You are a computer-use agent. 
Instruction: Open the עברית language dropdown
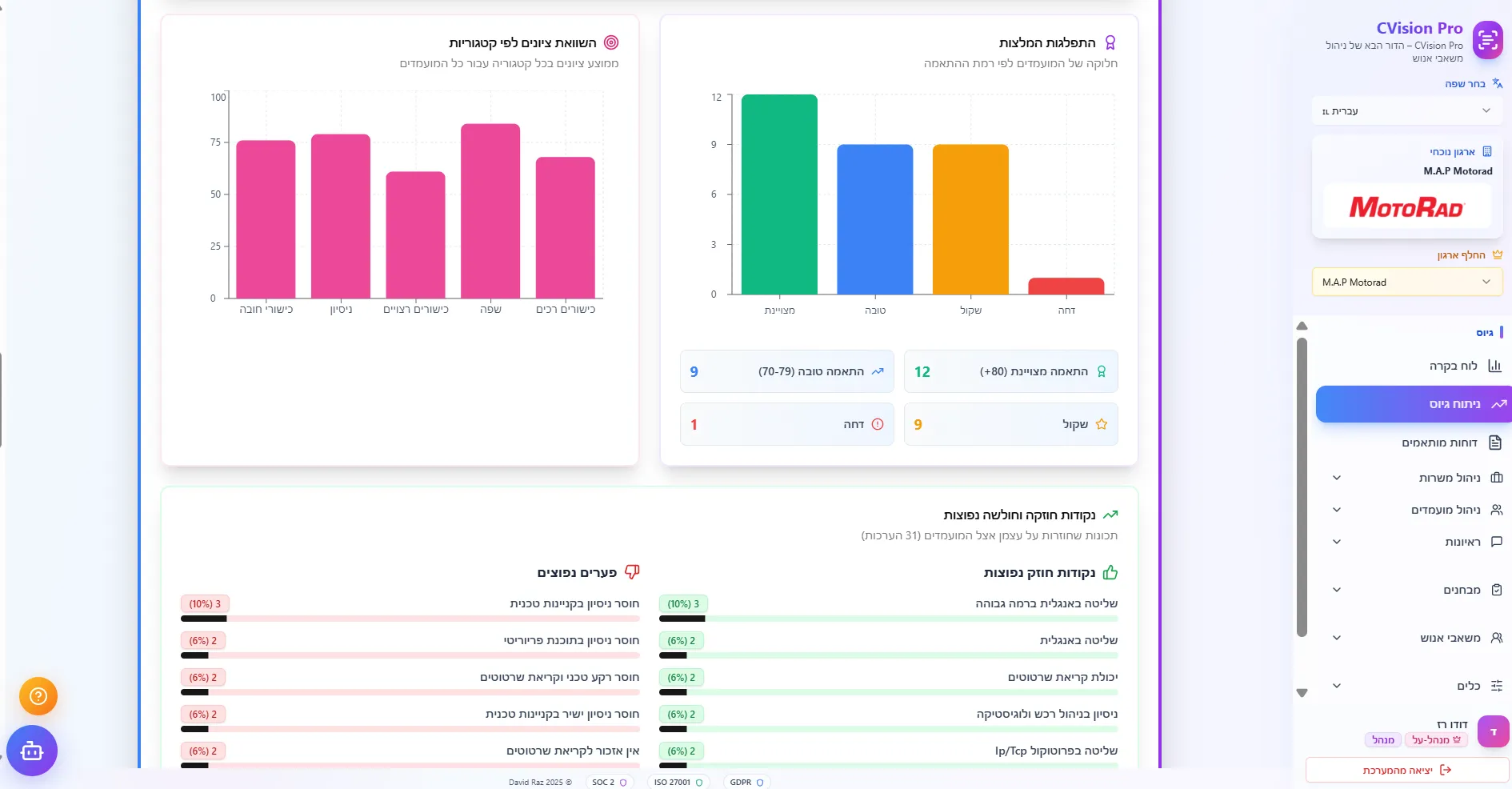tap(1406, 110)
